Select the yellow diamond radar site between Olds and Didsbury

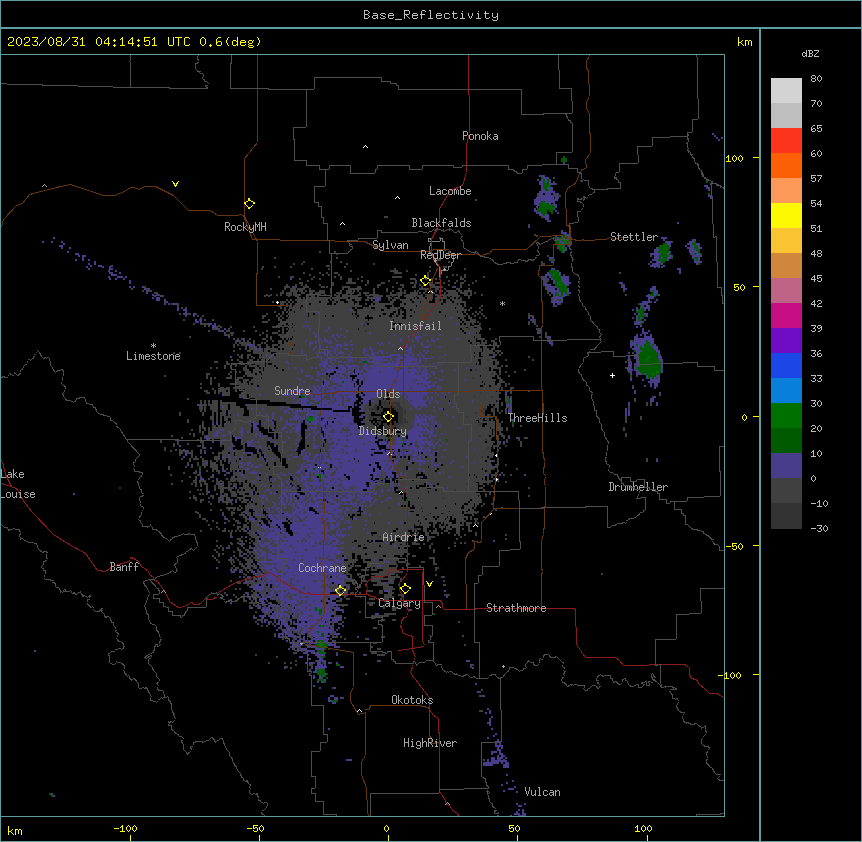click(x=388, y=417)
